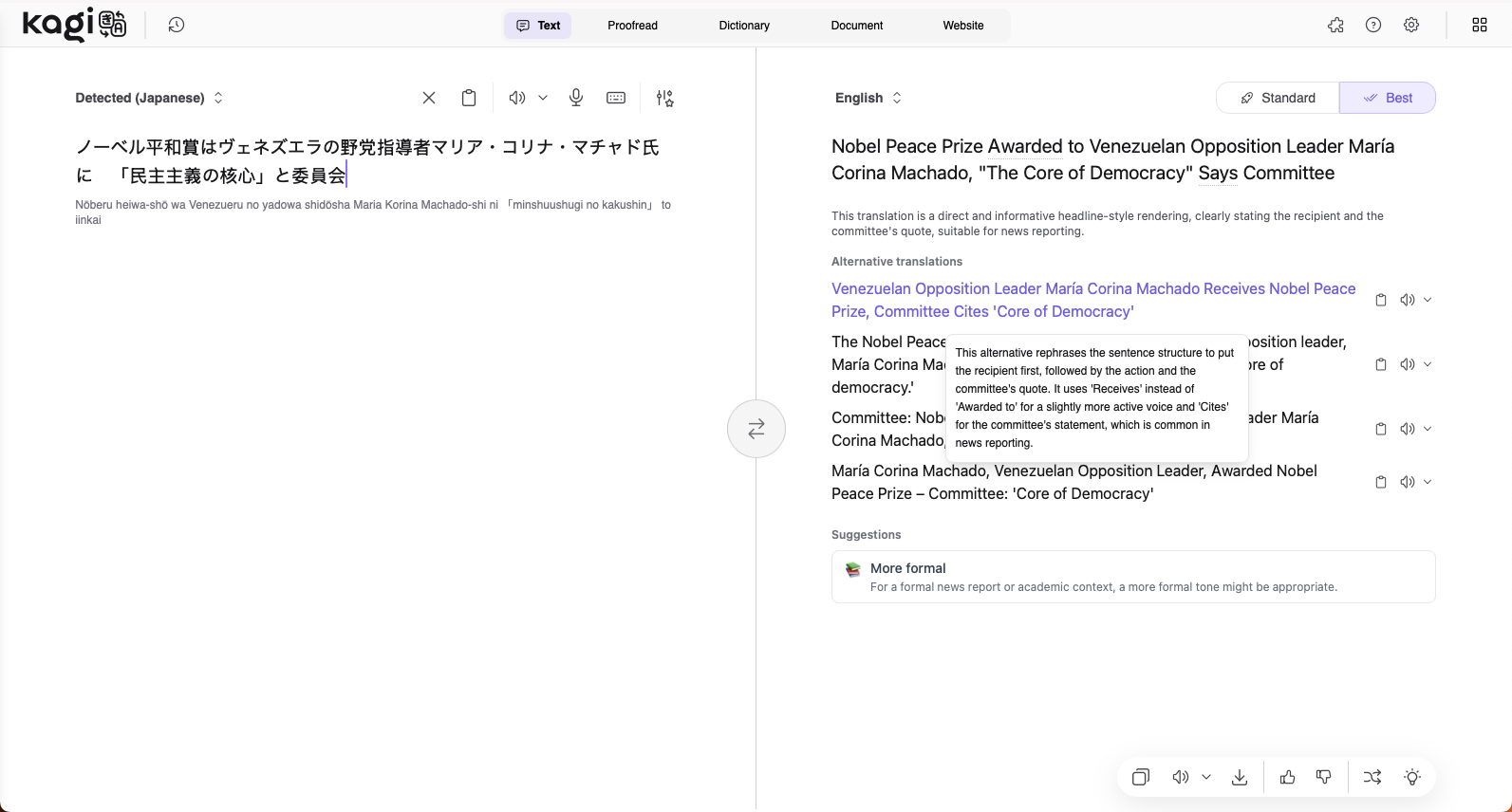Expand the 'Receives Nobel Peace Prize' alternative chevron
This screenshot has height=812, width=1512.
coord(1428,300)
